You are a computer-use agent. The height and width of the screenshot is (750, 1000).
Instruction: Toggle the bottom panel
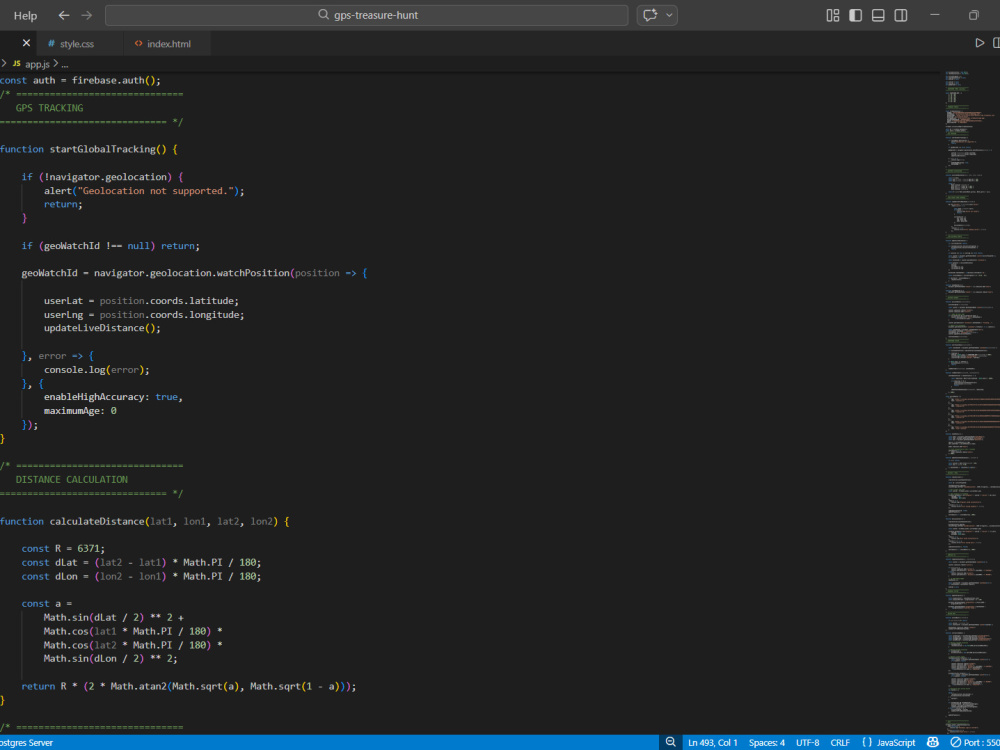(x=878, y=15)
